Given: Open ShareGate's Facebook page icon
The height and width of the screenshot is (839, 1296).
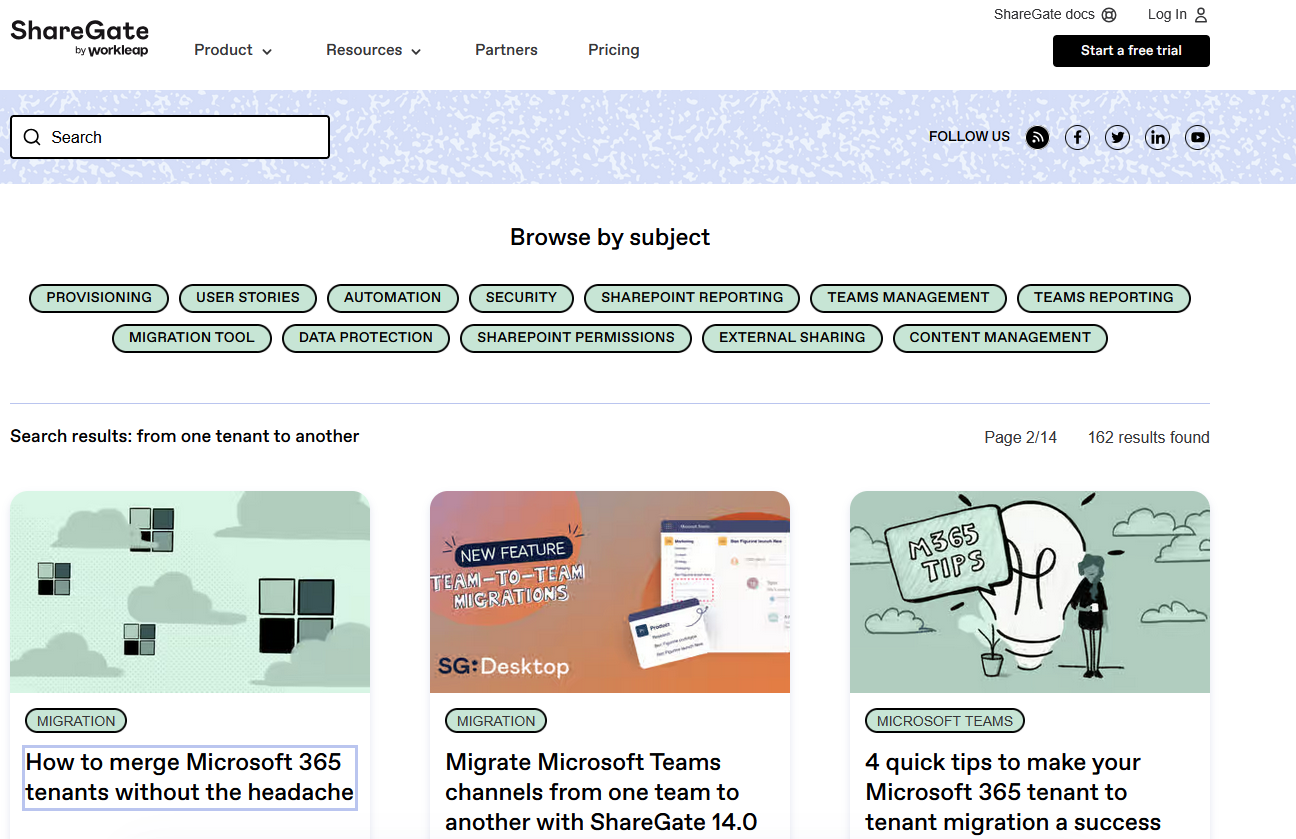Looking at the screenshot, I should point(1077,138).
